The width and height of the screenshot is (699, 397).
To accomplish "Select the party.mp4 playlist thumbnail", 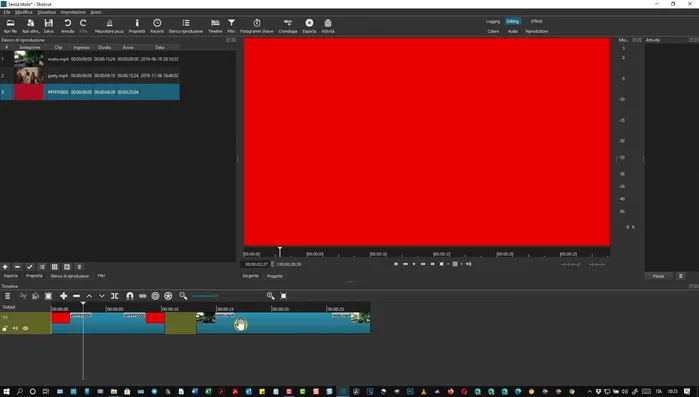I will pos(29,75).
